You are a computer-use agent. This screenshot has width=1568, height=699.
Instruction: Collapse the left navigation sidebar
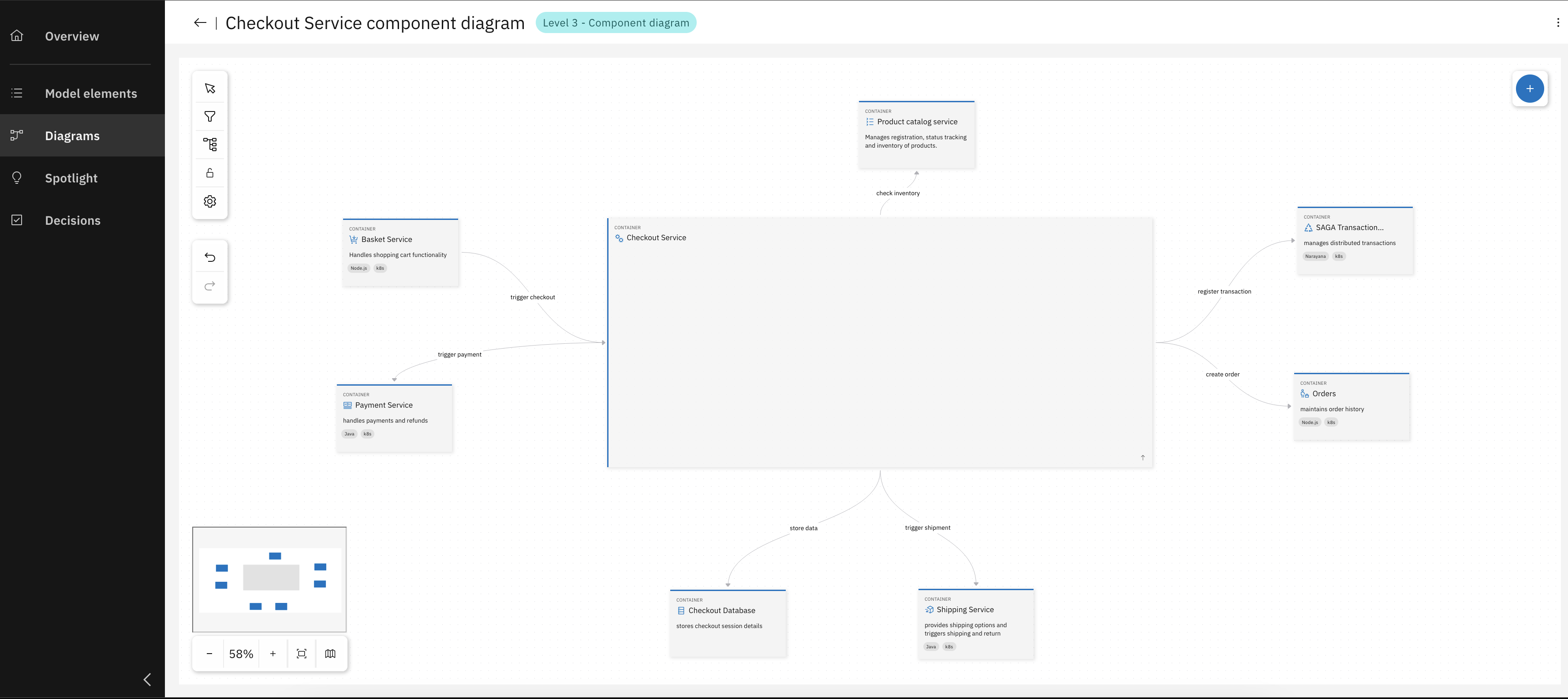(147, 680)
